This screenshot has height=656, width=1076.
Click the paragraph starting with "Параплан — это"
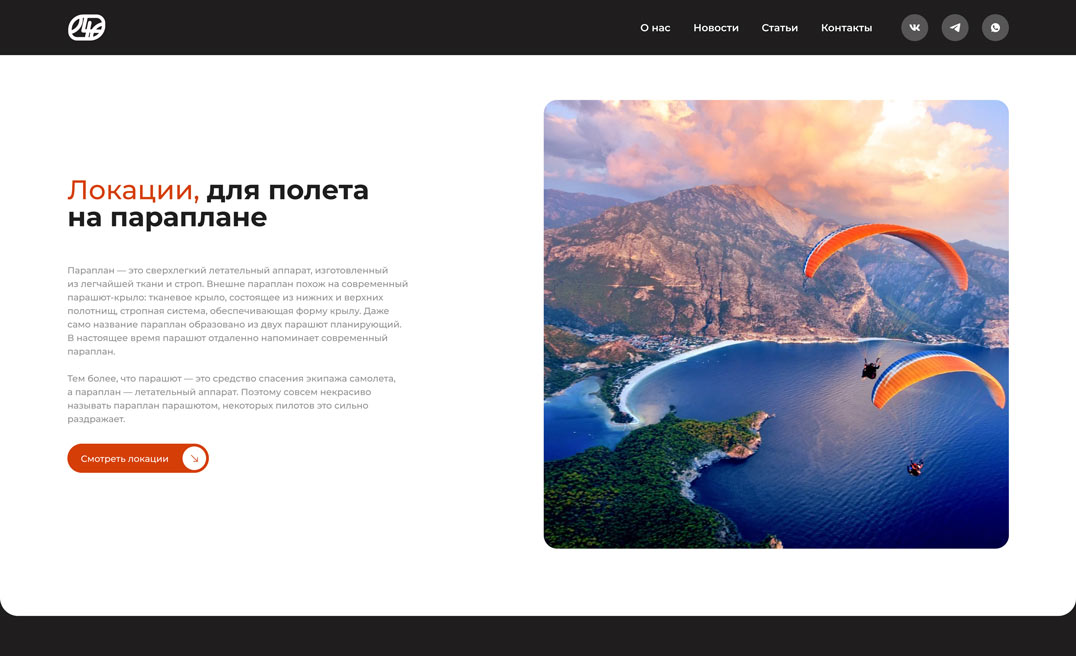click(x=237, y=311)
